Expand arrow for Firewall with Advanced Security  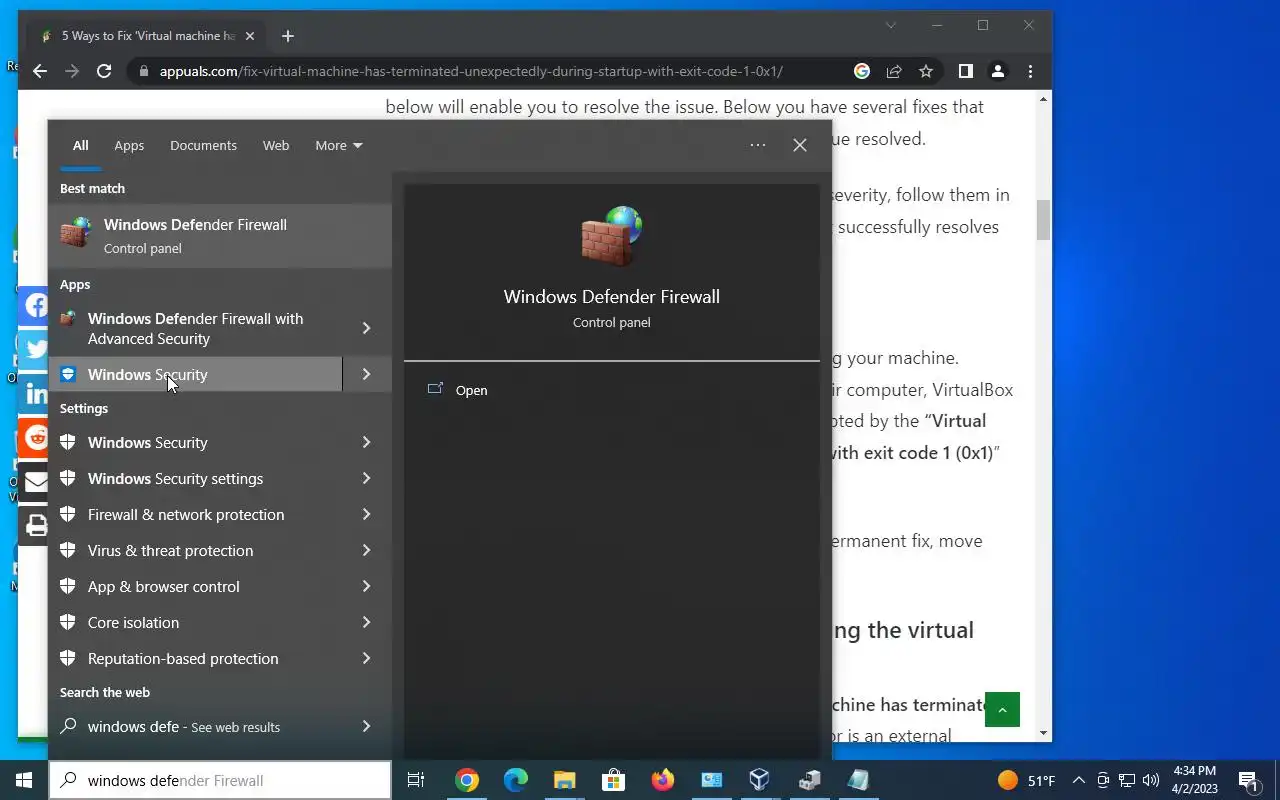pyautogui.click(x=367, y=328)
